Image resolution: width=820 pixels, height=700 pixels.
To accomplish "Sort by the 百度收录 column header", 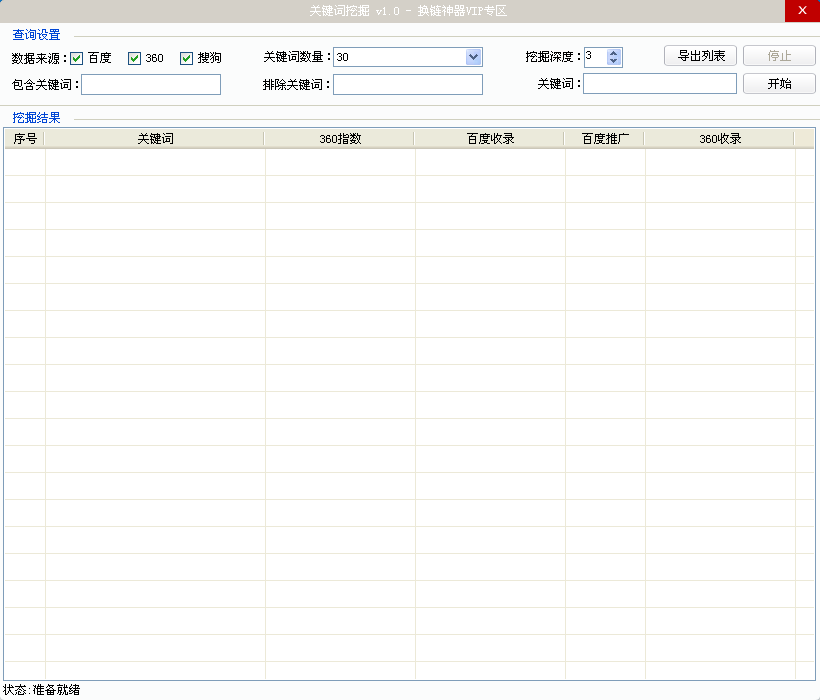I will [490, 139].
